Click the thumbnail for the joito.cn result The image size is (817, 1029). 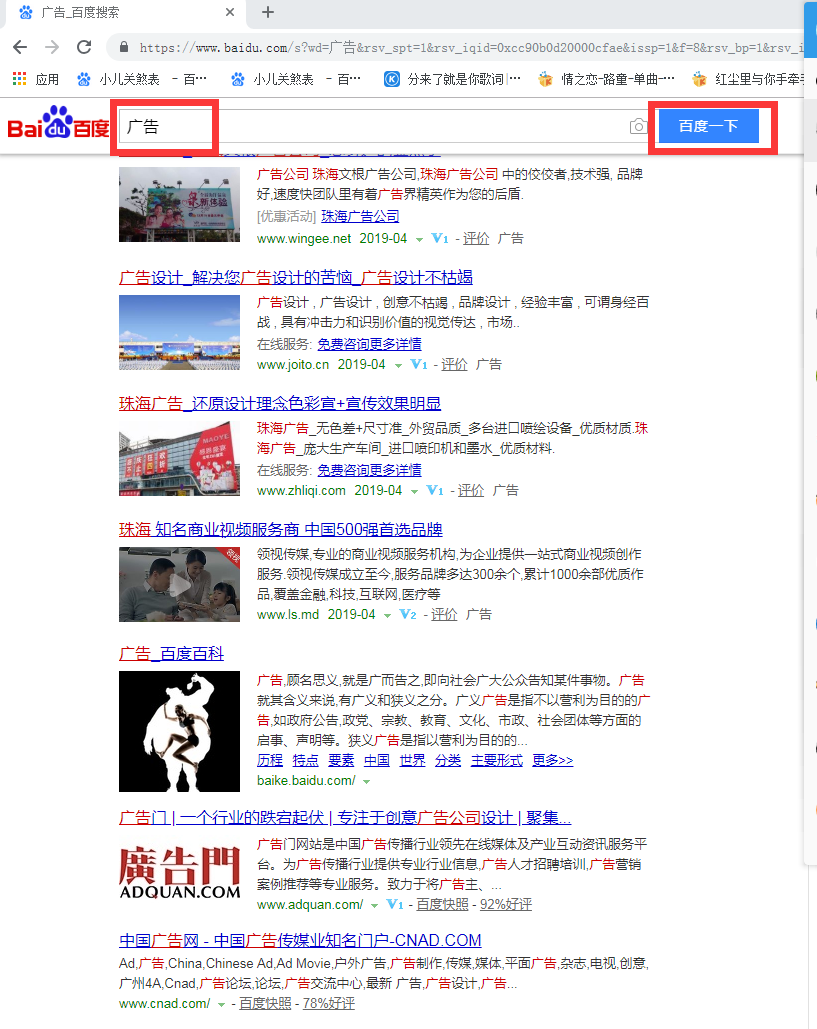click(x=179, y=333)
